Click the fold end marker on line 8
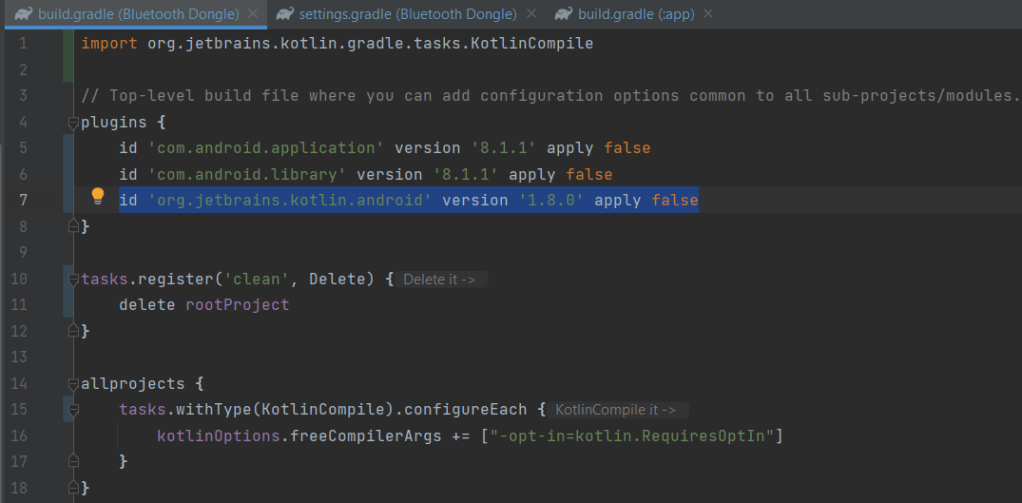Viewport: 1022px width, 503px height. pyautogui.click(x=72, y=228)
